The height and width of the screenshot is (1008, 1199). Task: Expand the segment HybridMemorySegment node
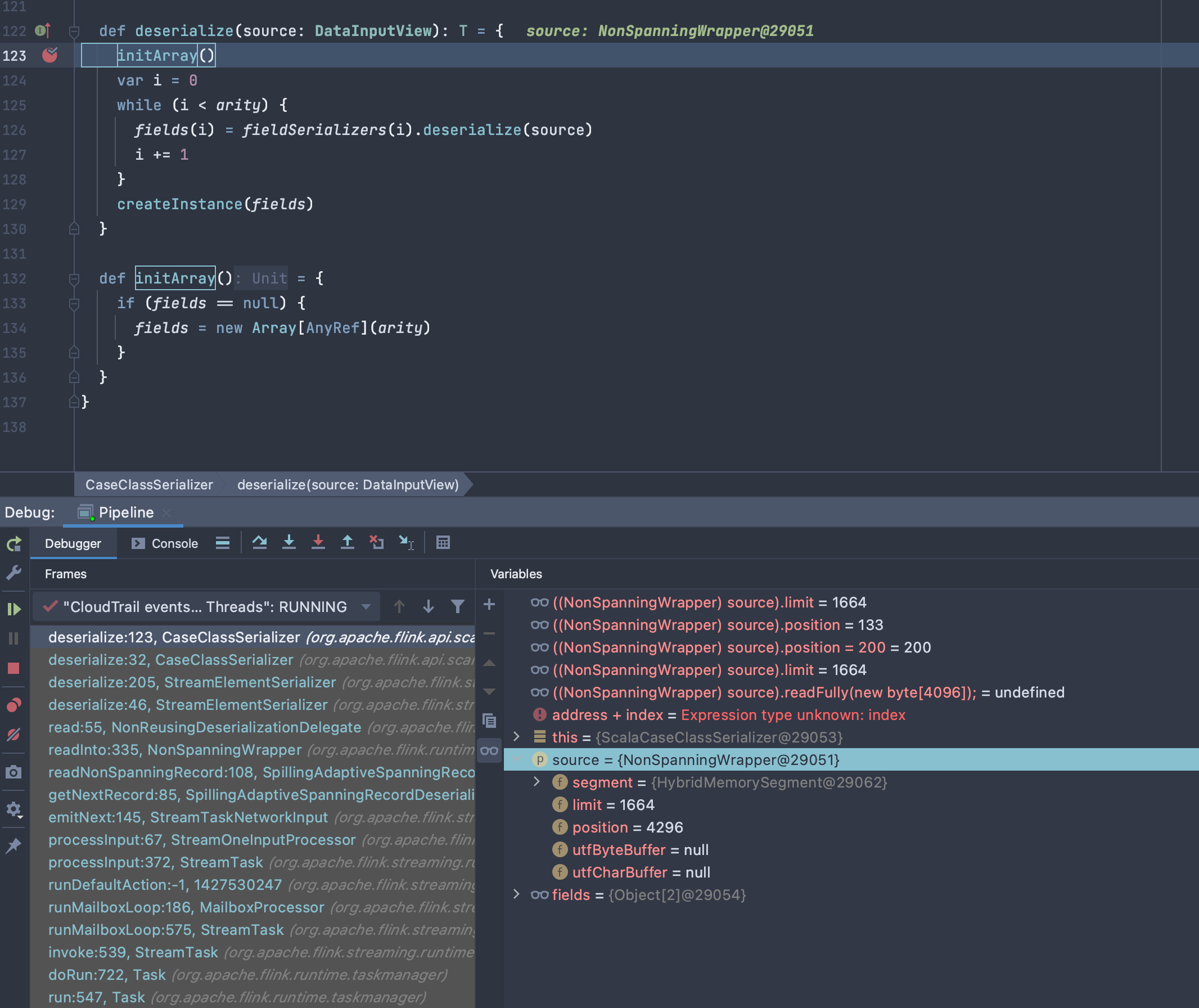(x=537, y=782)
